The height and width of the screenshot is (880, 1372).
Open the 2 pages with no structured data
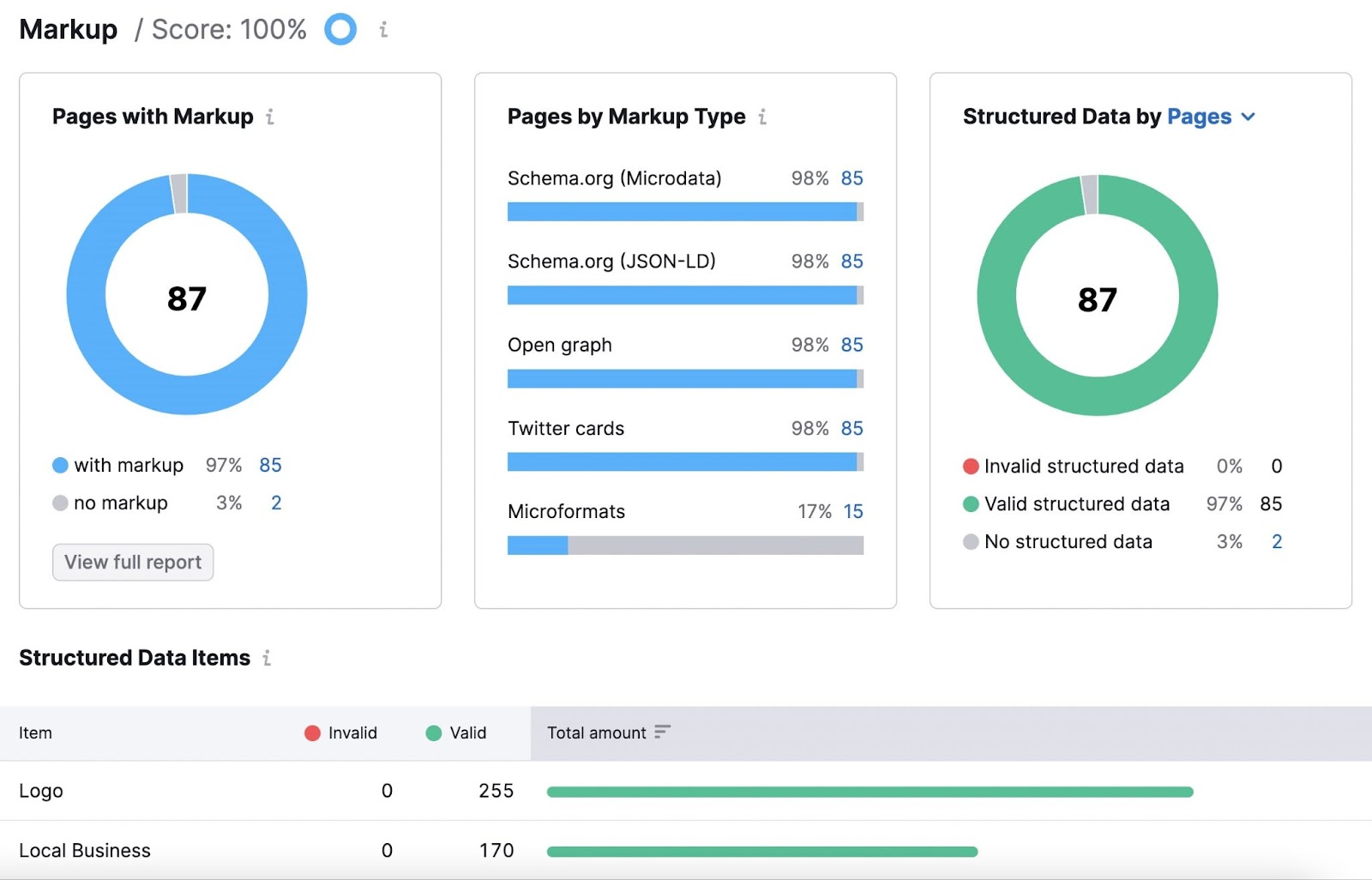[x=1277, y=542]
